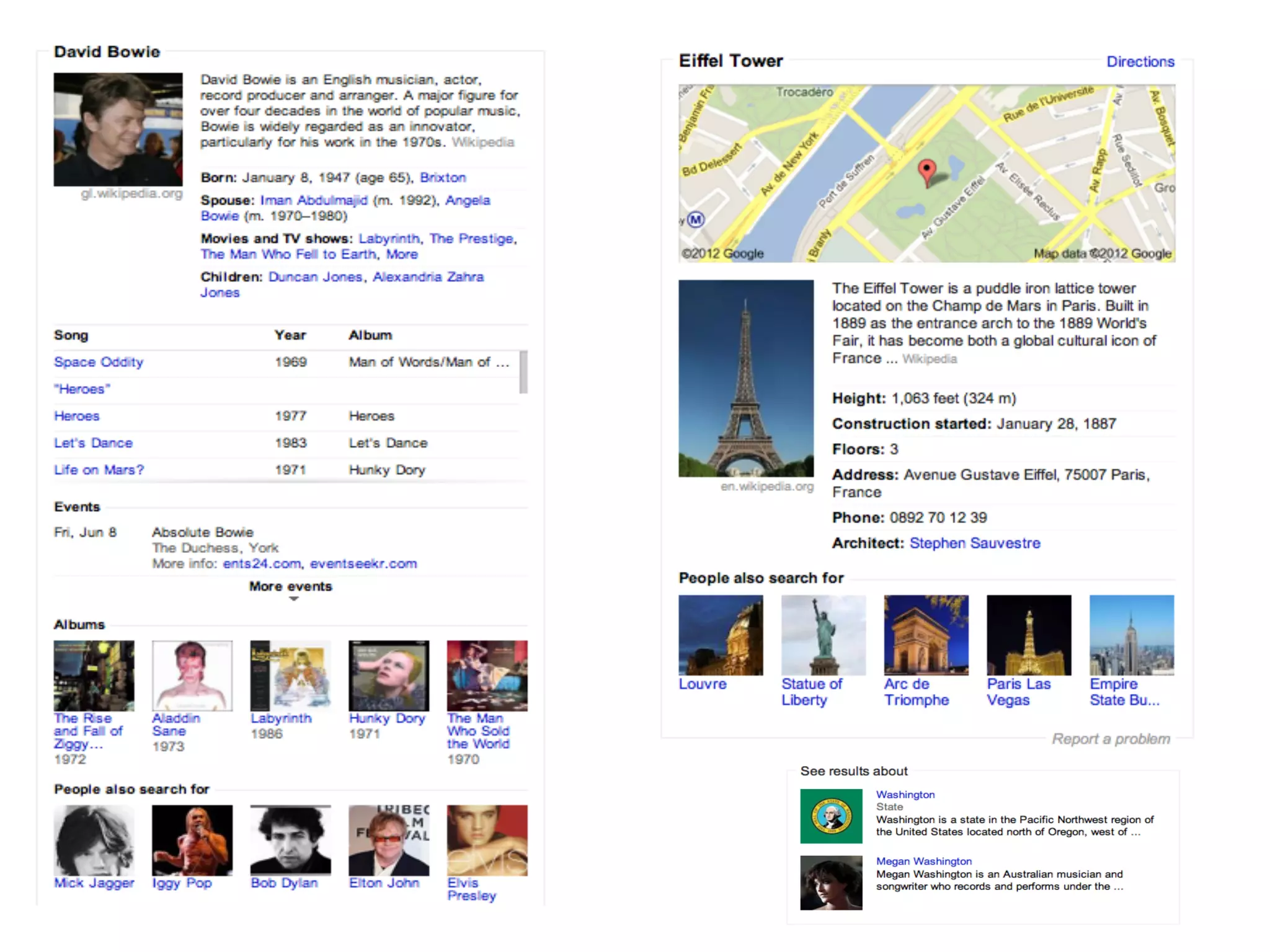Expand More events arrow
The width and height of the screenshot is (1270, 952).
(x=293, y=599)
